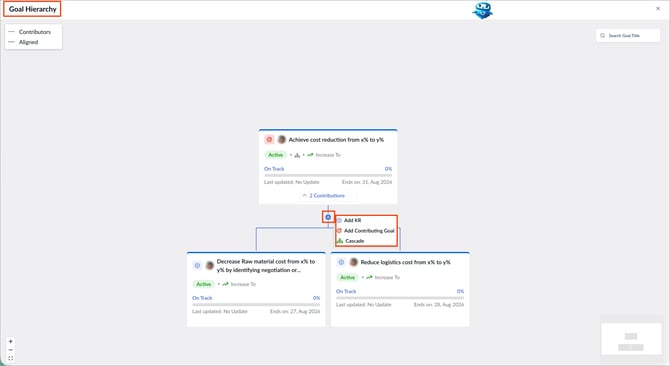This screenshot has width=670, height=366.
Task: Click 'Ends on: 27, Aug 2026' text
Action: tap(295, 311)
